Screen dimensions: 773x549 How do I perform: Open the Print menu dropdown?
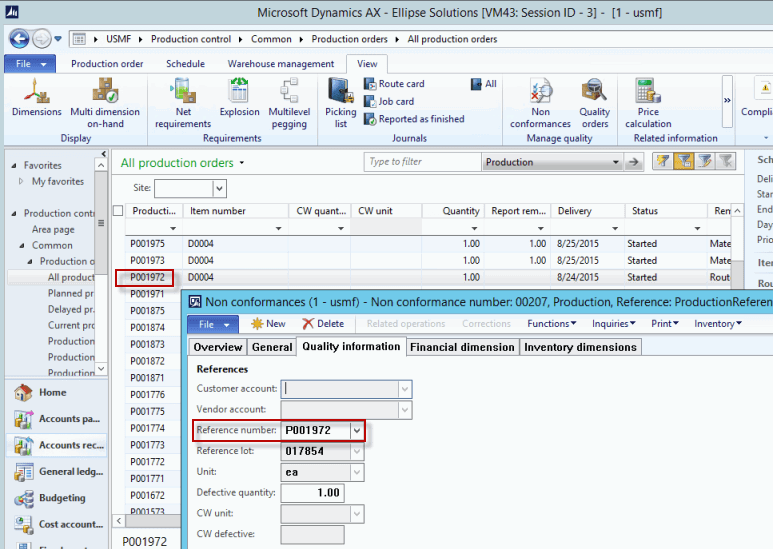(665, 324)
